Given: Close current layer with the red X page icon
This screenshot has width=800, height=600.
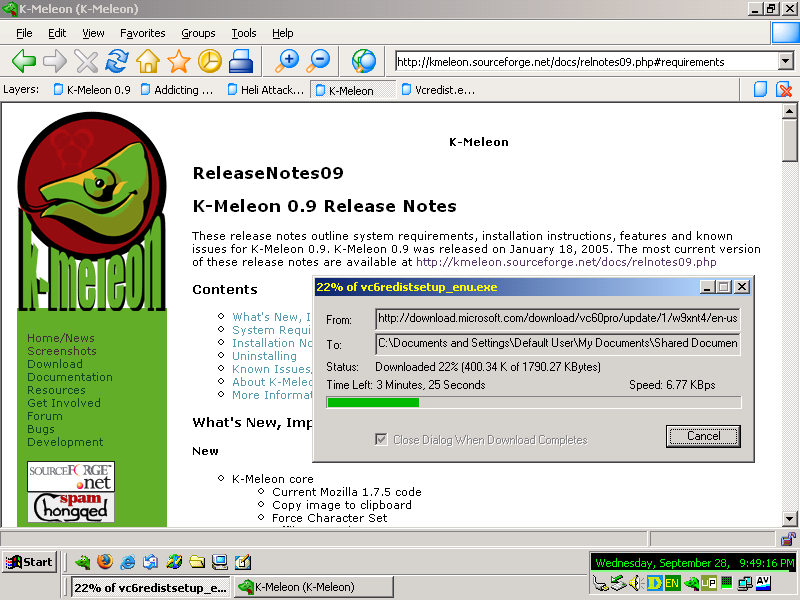Looking at the screenshot, I should pos(784,89).
